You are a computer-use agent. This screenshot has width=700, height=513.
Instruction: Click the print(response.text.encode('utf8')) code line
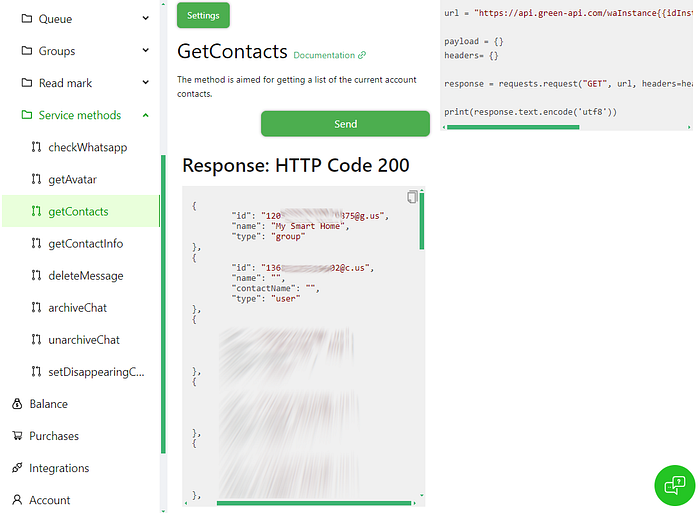530,112
